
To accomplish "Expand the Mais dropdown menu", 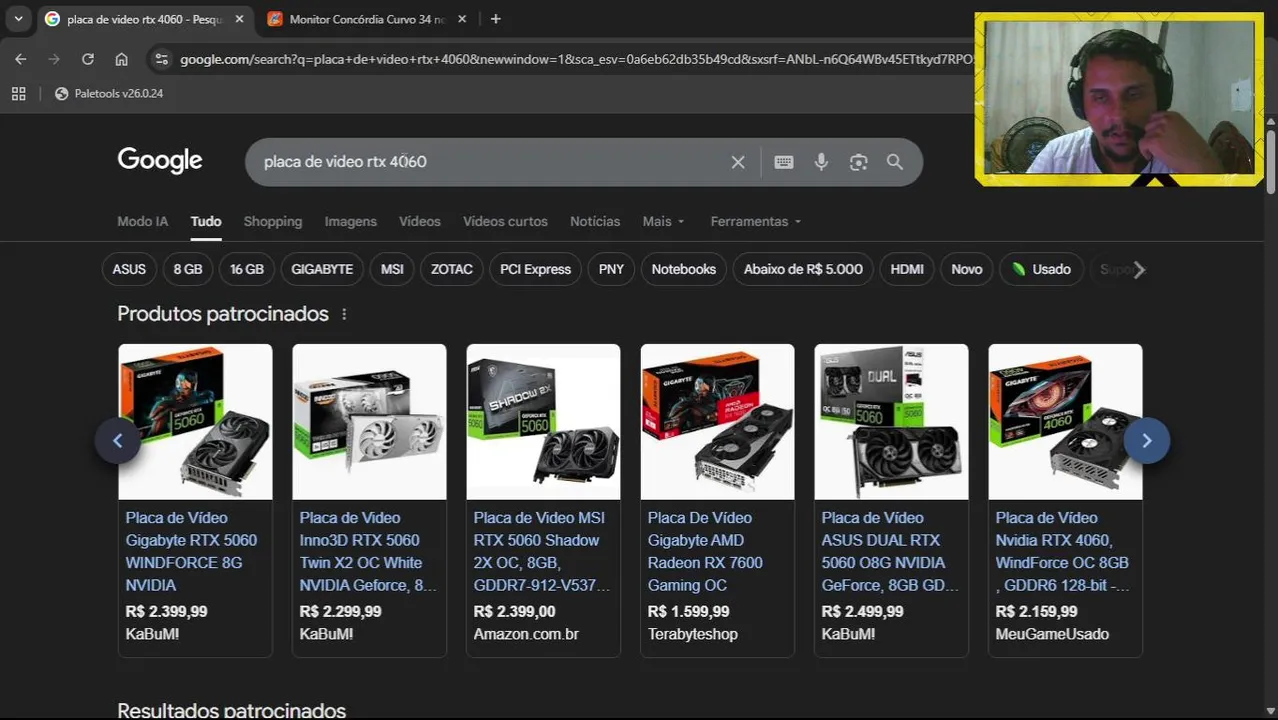I will [664, 221].
